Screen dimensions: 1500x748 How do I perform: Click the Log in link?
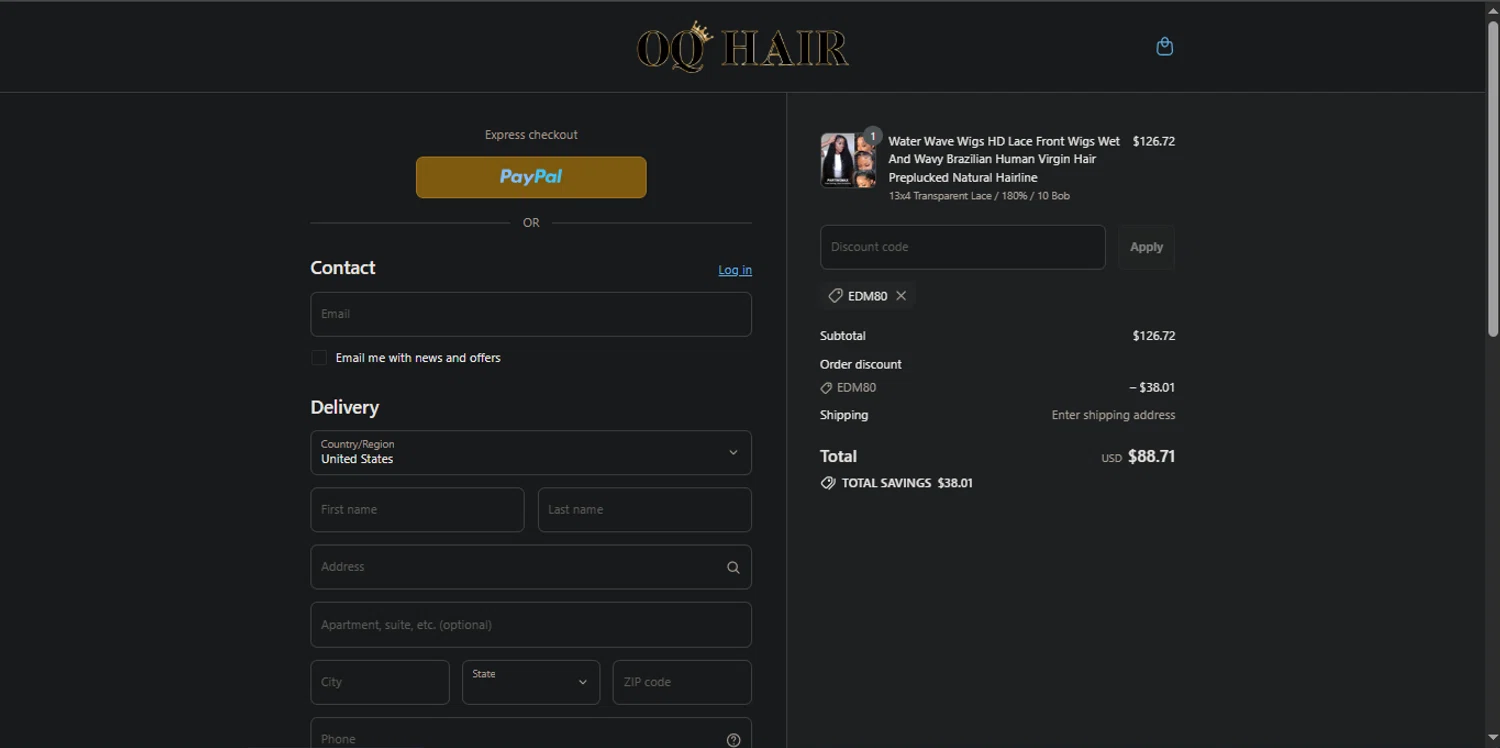point(735,270)
